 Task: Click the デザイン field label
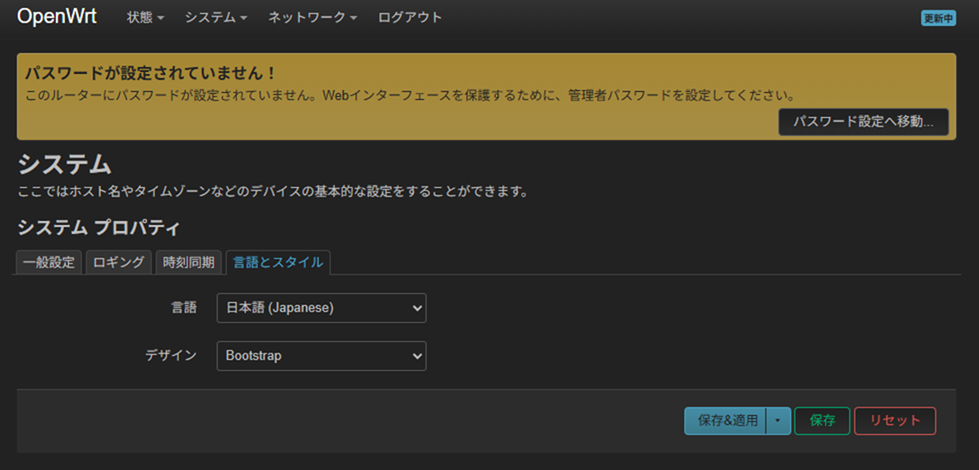click(171, 355)
